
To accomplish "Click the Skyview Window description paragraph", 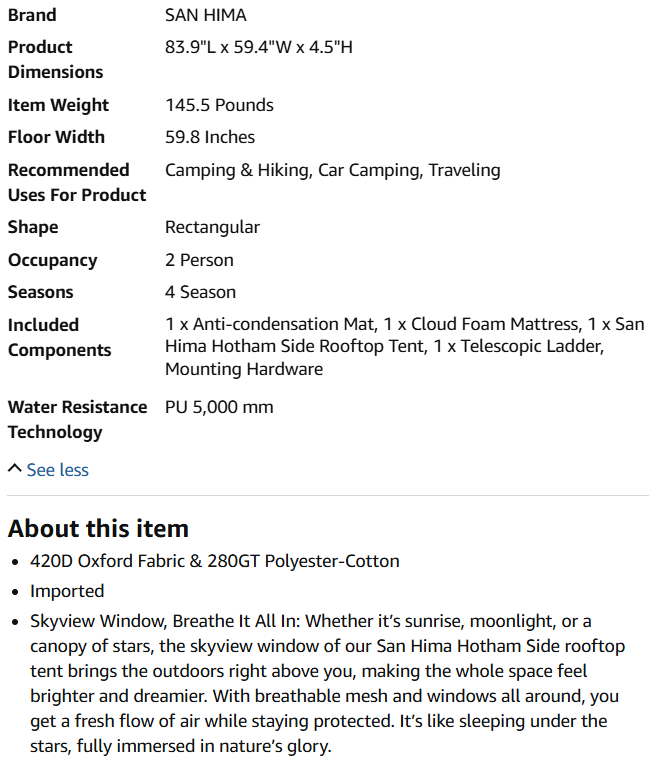I will [327, 683].
